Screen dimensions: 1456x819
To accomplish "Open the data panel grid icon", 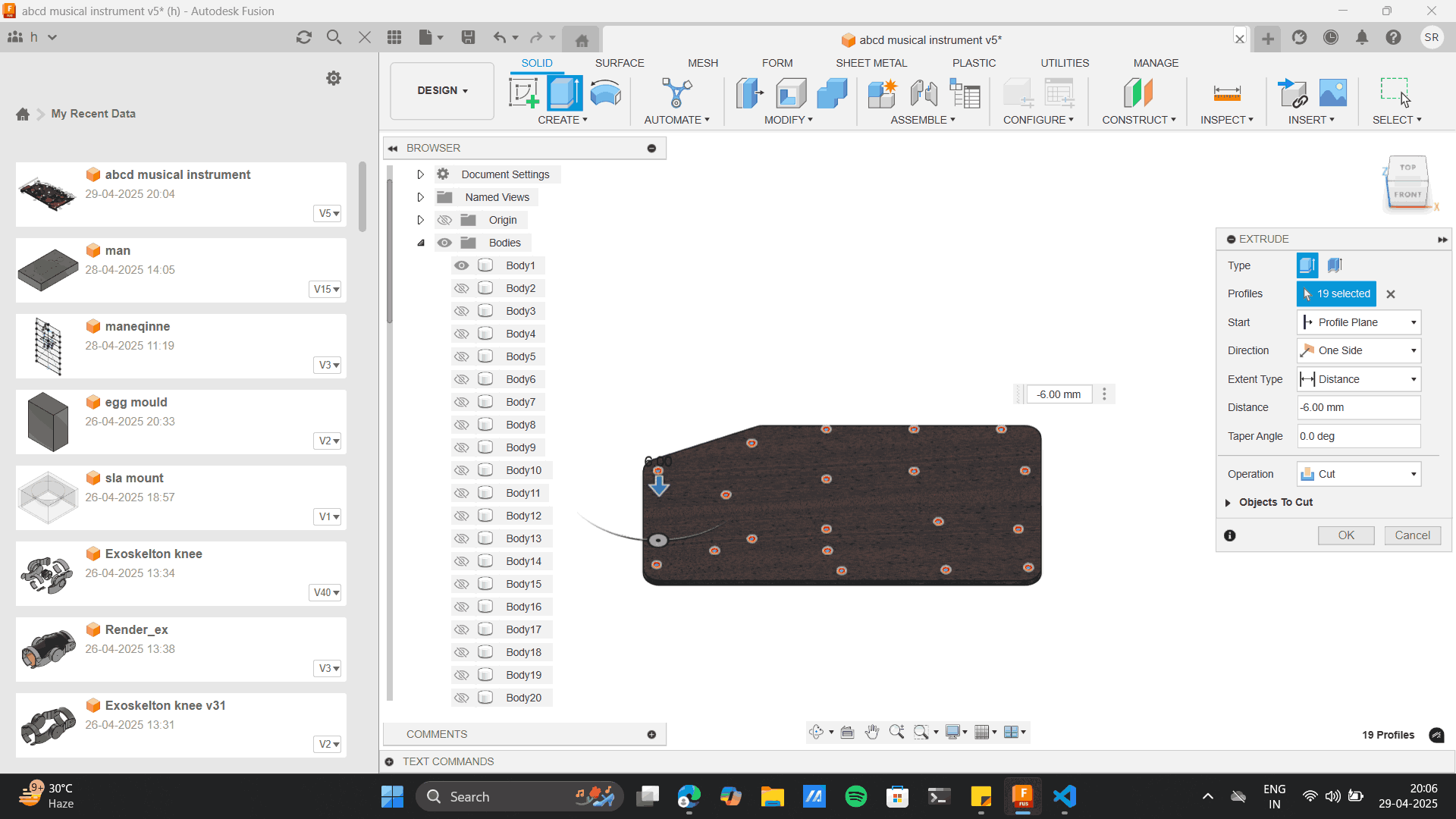I will point(394,37).
